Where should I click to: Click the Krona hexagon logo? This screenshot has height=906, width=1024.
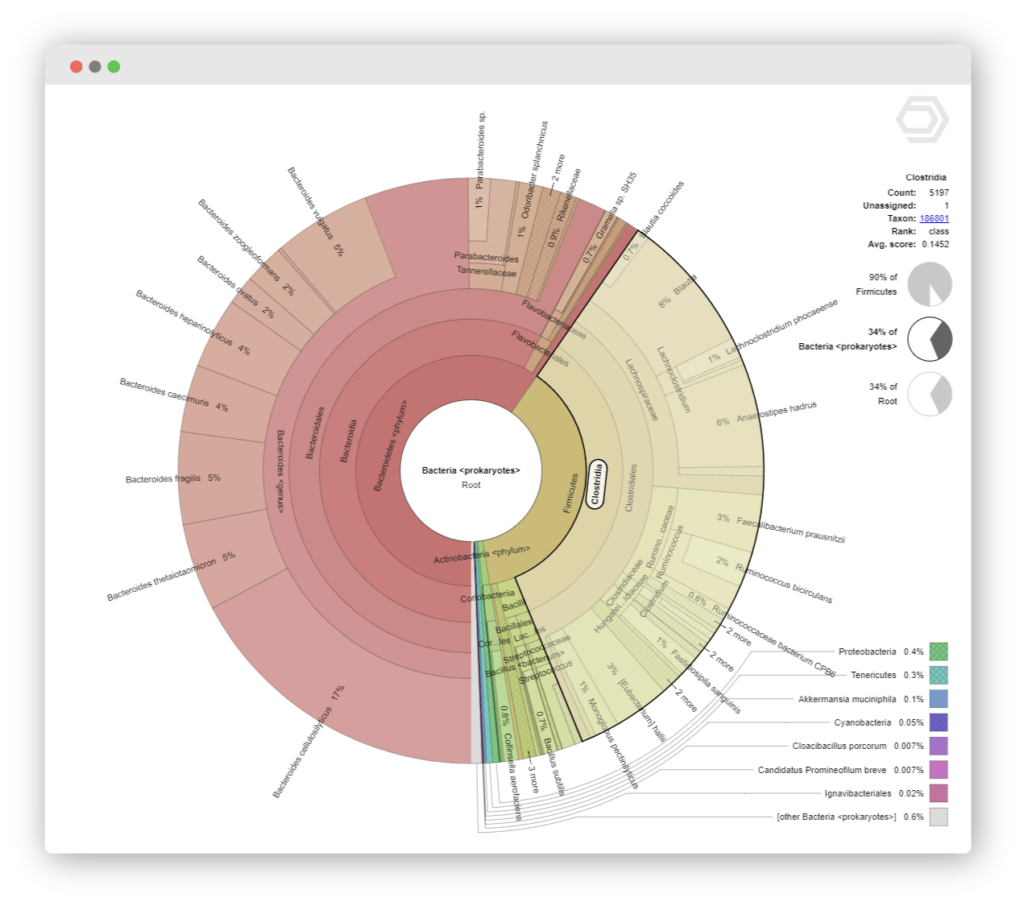coord(920,119)
